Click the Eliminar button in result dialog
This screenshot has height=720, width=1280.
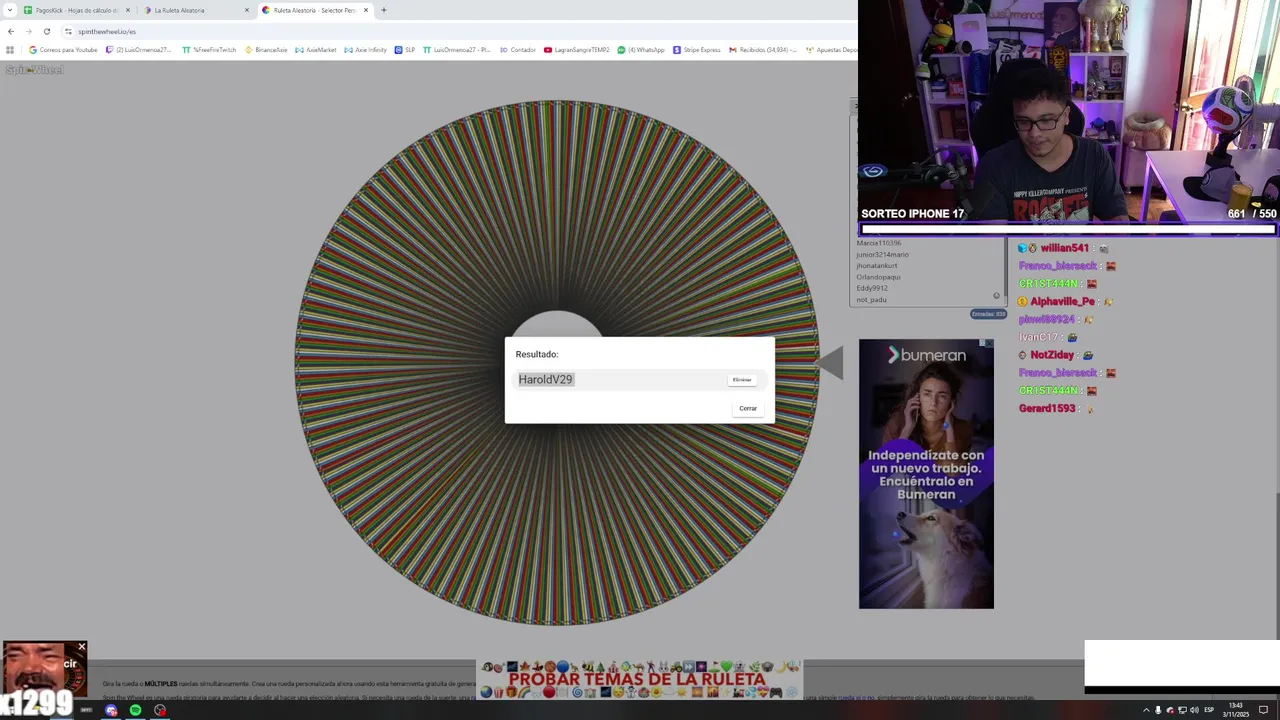[742, 380]
